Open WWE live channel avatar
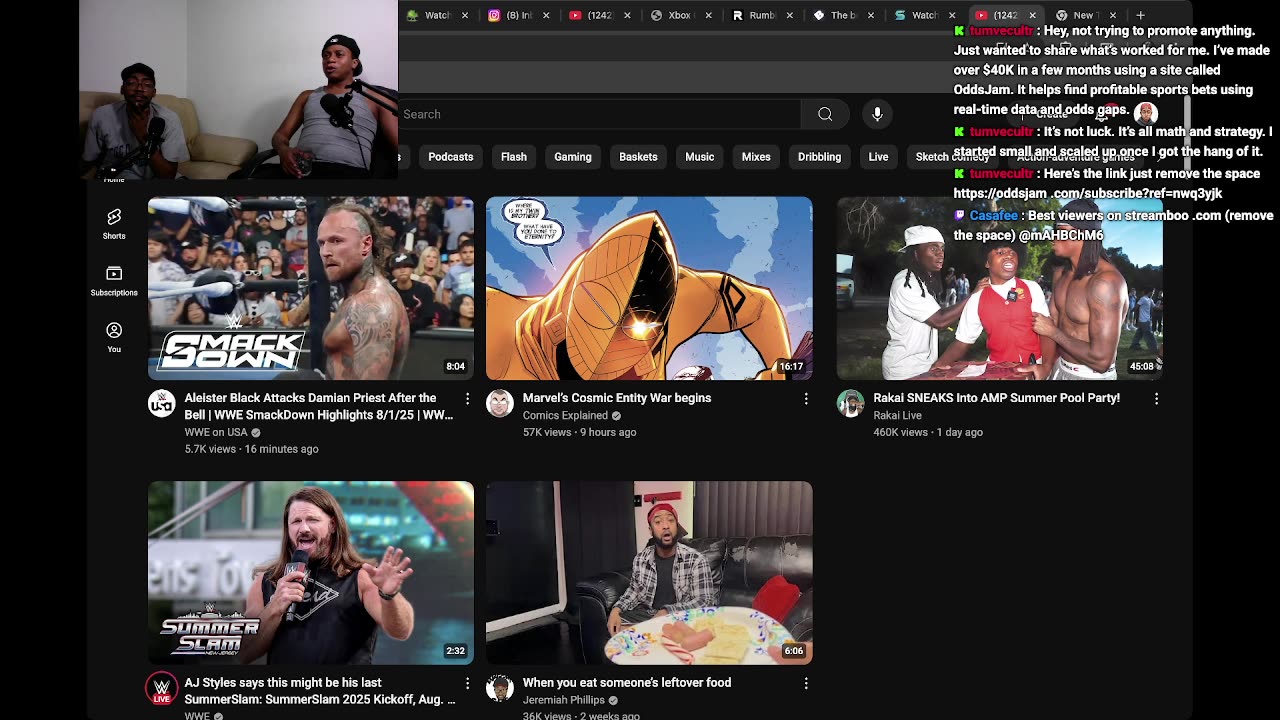Viewport: 1280px width, 720px height. (162, 688)
